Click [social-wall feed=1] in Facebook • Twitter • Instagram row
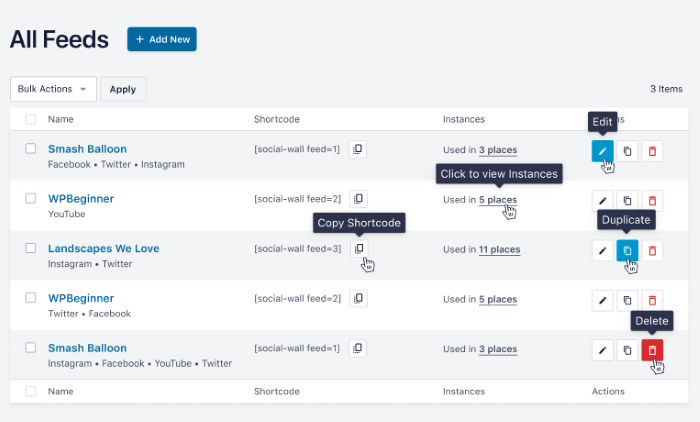 297,149
